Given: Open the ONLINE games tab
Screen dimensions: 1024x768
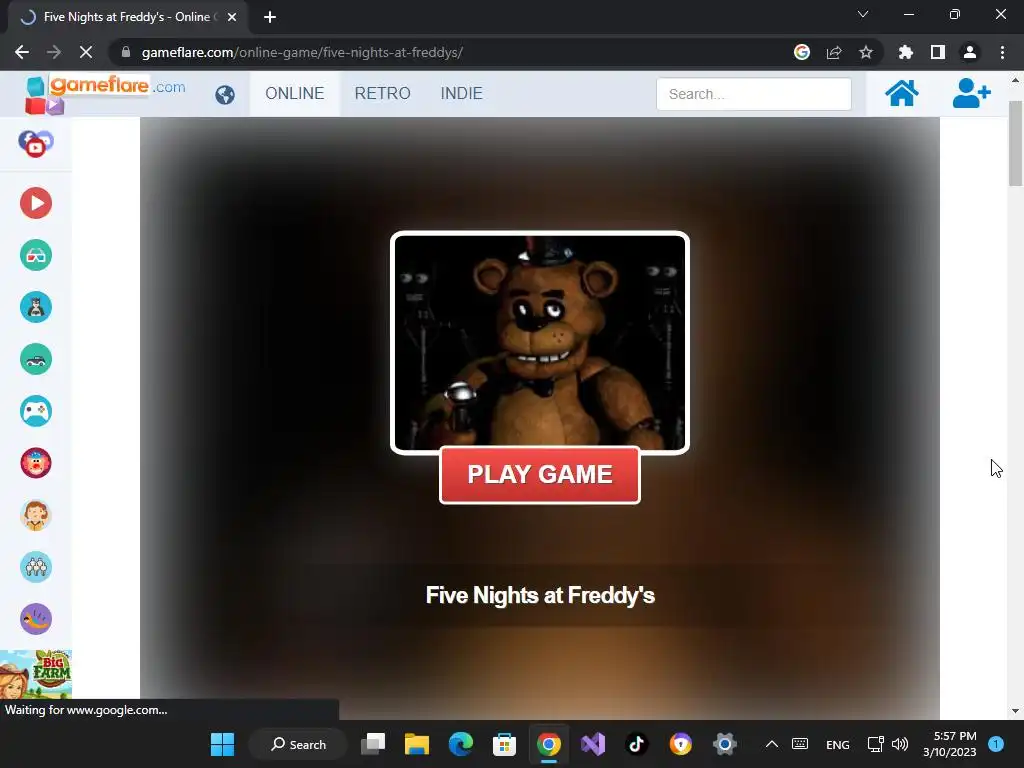Looking at the screenshot, I should point(295,93).
